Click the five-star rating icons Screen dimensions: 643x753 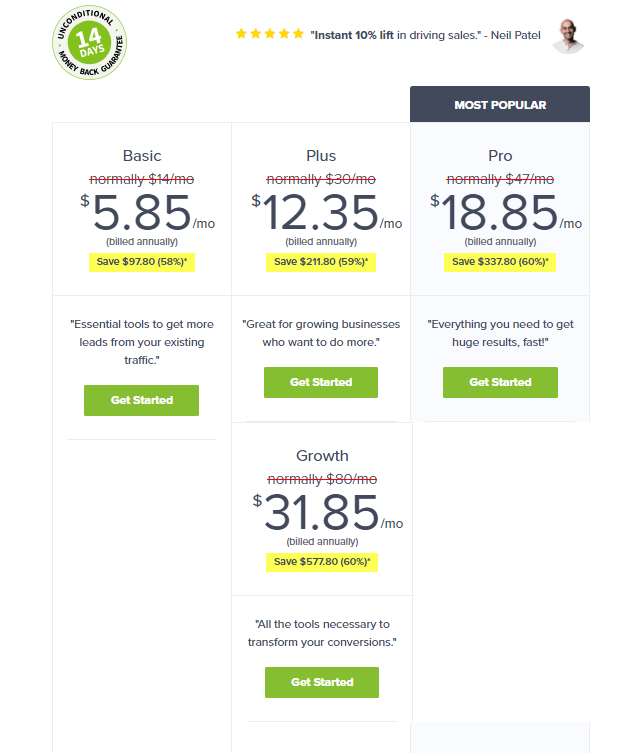pos(269,34)
